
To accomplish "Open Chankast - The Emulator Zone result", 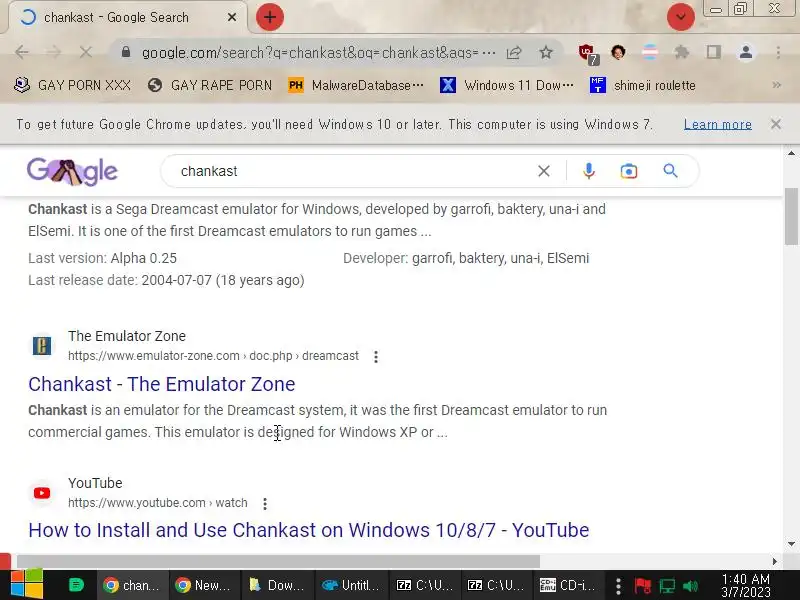I will tap(162, 384).
